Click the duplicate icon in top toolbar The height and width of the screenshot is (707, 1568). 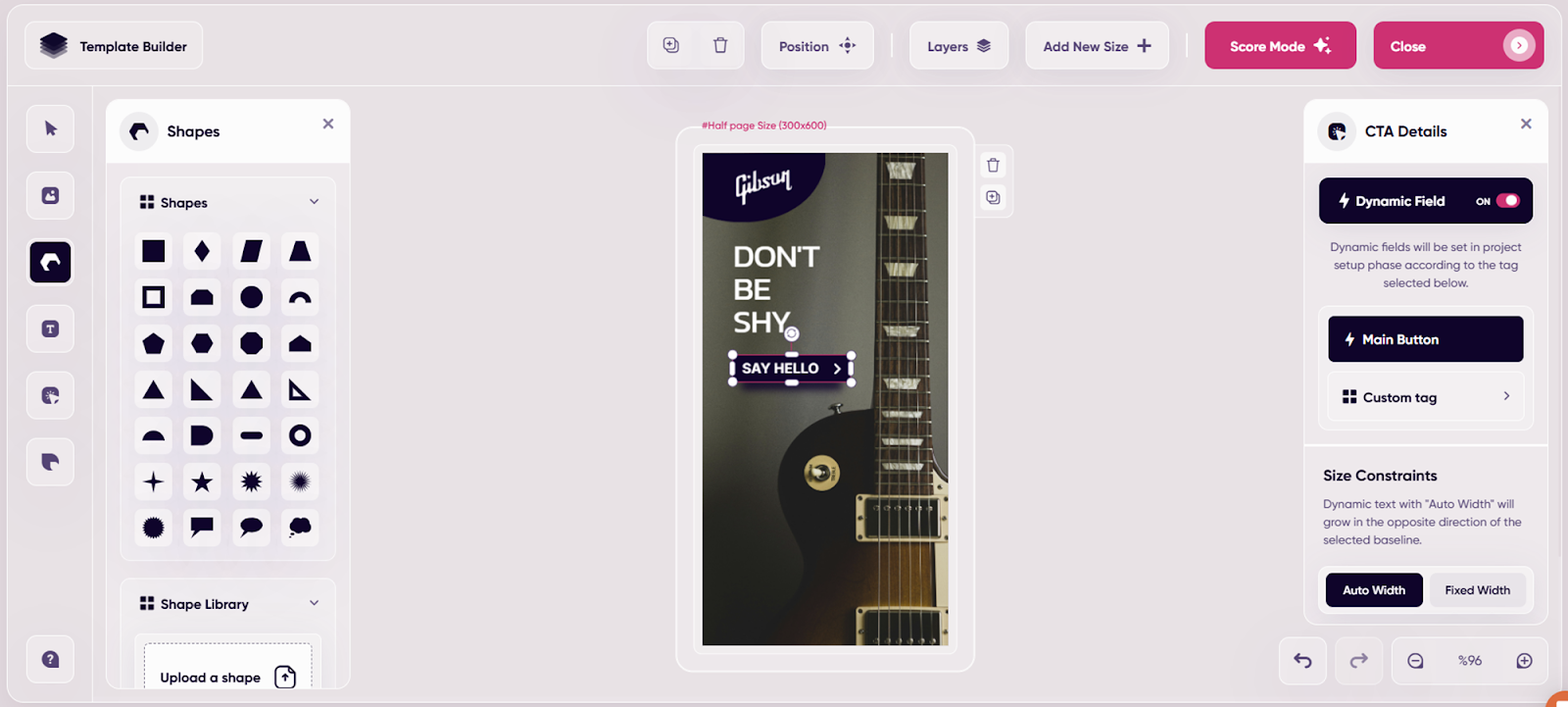tap(671, 46)
